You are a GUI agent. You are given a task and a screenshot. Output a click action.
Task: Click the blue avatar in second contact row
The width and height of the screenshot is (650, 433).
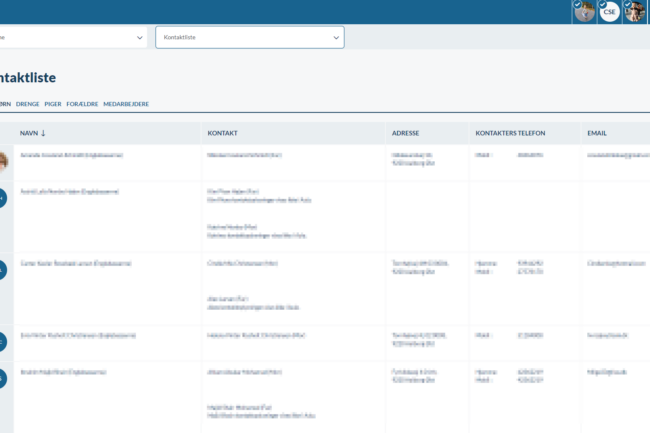pos(2,198)
